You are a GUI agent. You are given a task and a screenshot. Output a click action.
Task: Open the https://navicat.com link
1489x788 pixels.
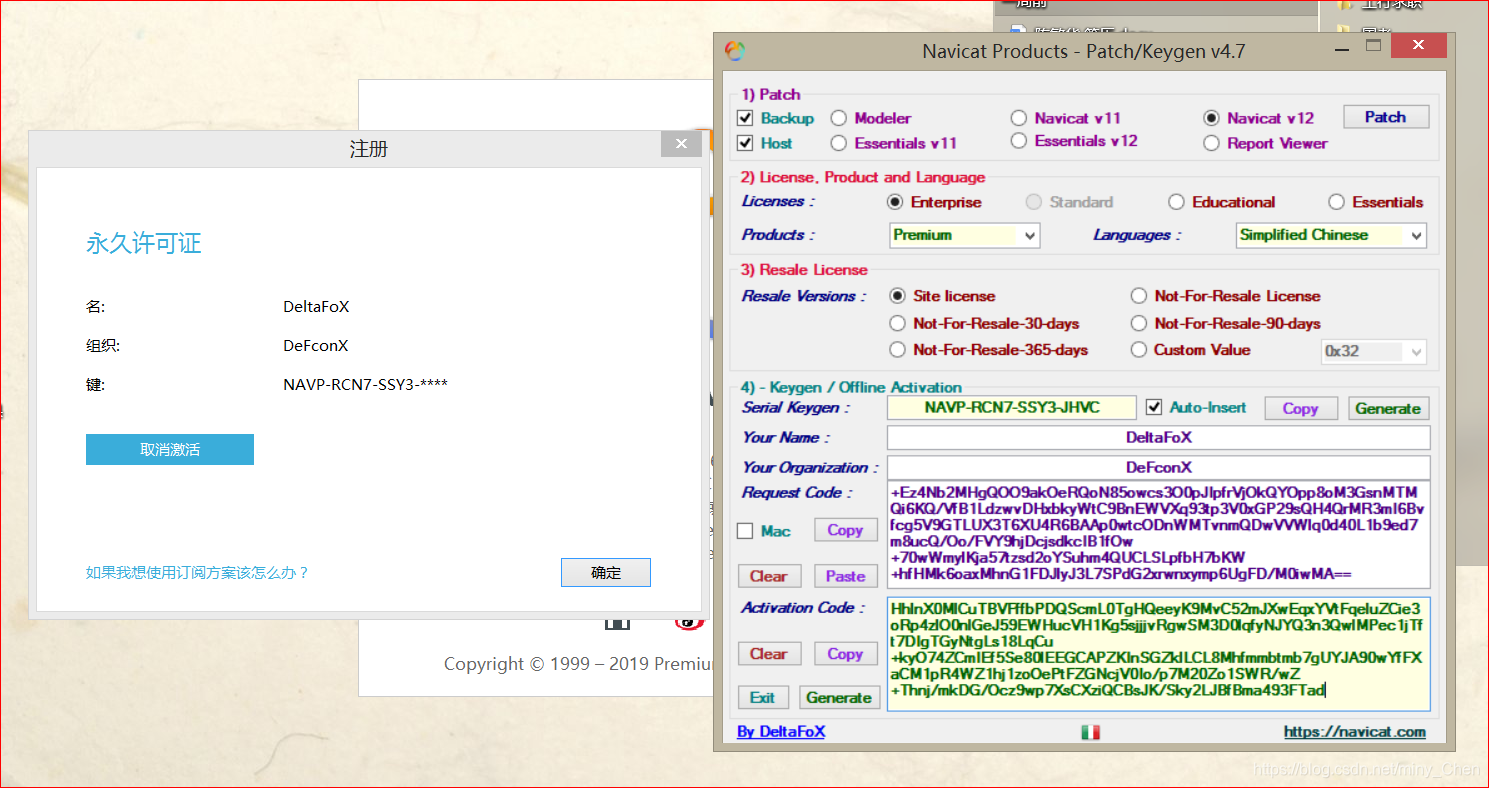(x=1355, y=732)
